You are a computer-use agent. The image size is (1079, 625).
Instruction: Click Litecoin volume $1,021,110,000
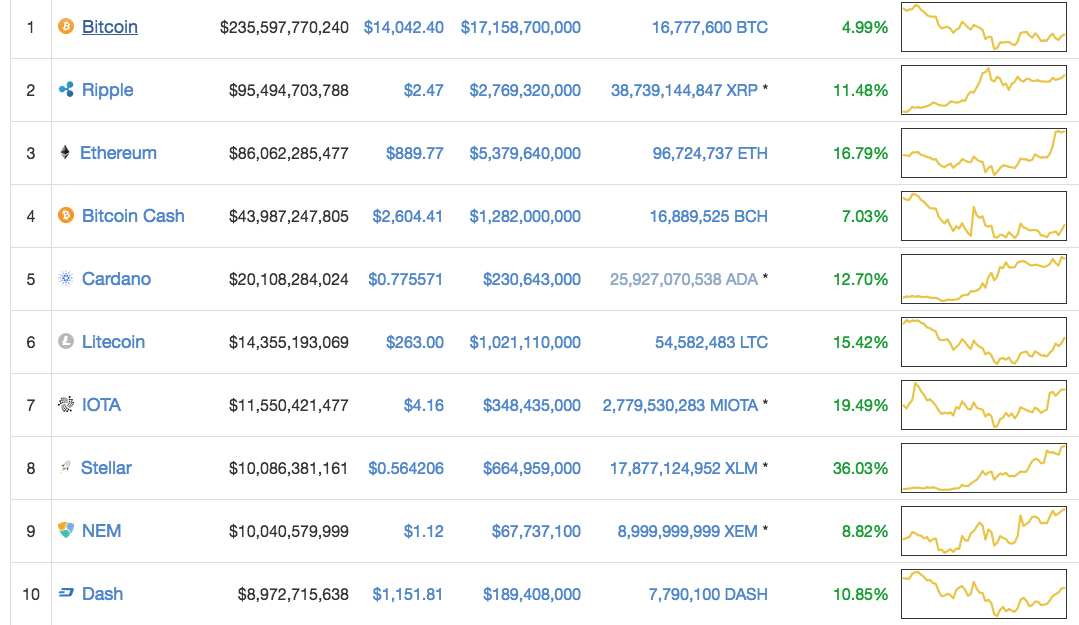(525, 342)
